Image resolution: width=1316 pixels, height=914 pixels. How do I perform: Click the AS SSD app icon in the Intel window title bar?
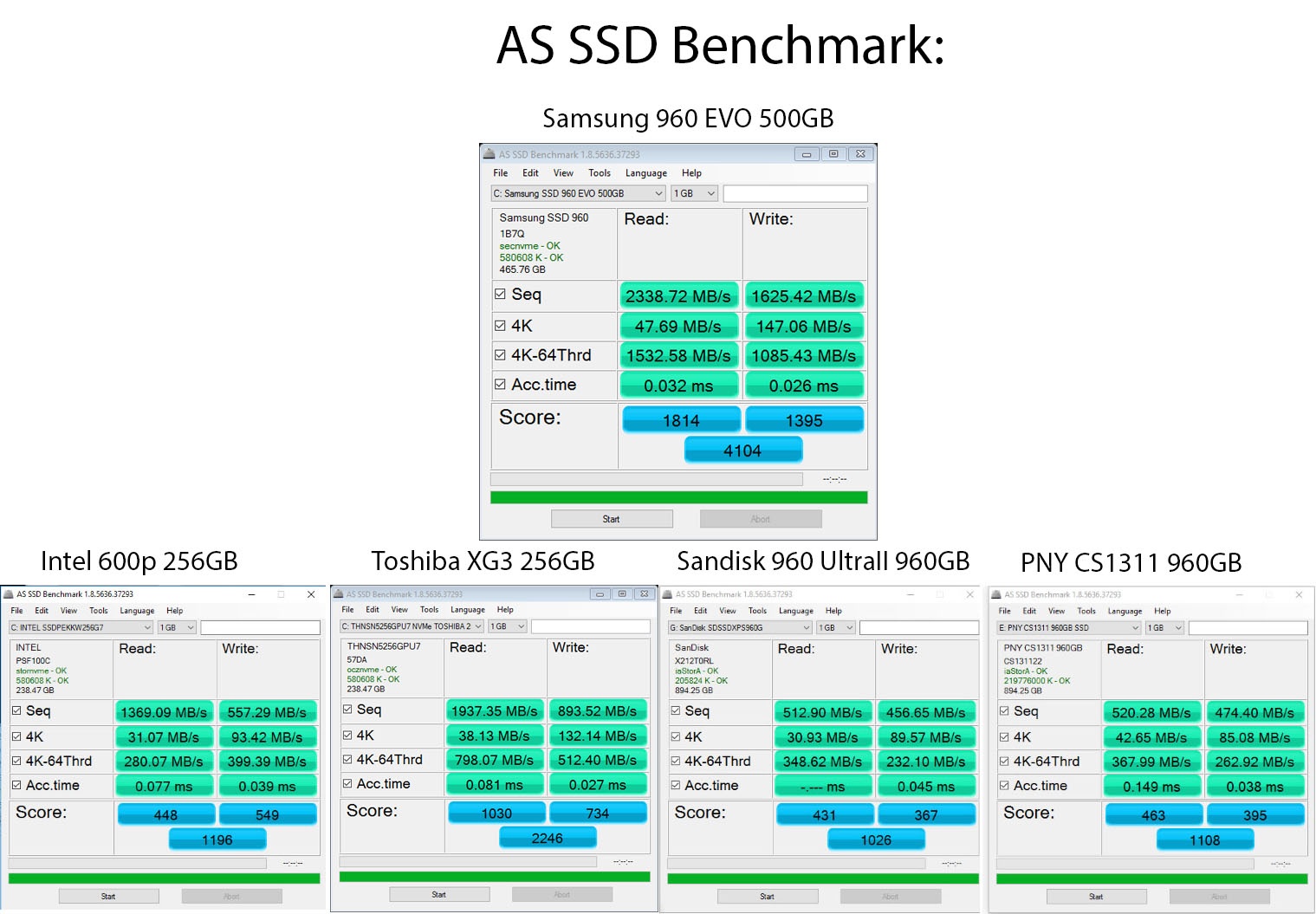point(9,594)
